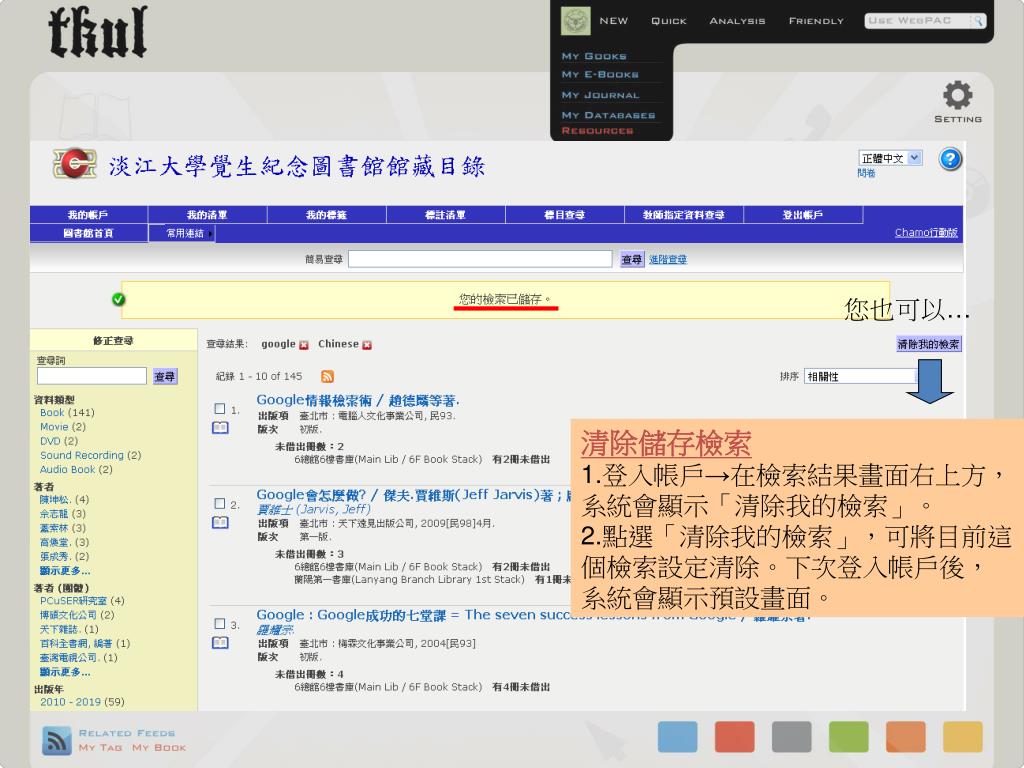Select My E-Books from the dropdown menu
This screenshot has height=768, width=1024.
tap(600, 74)
